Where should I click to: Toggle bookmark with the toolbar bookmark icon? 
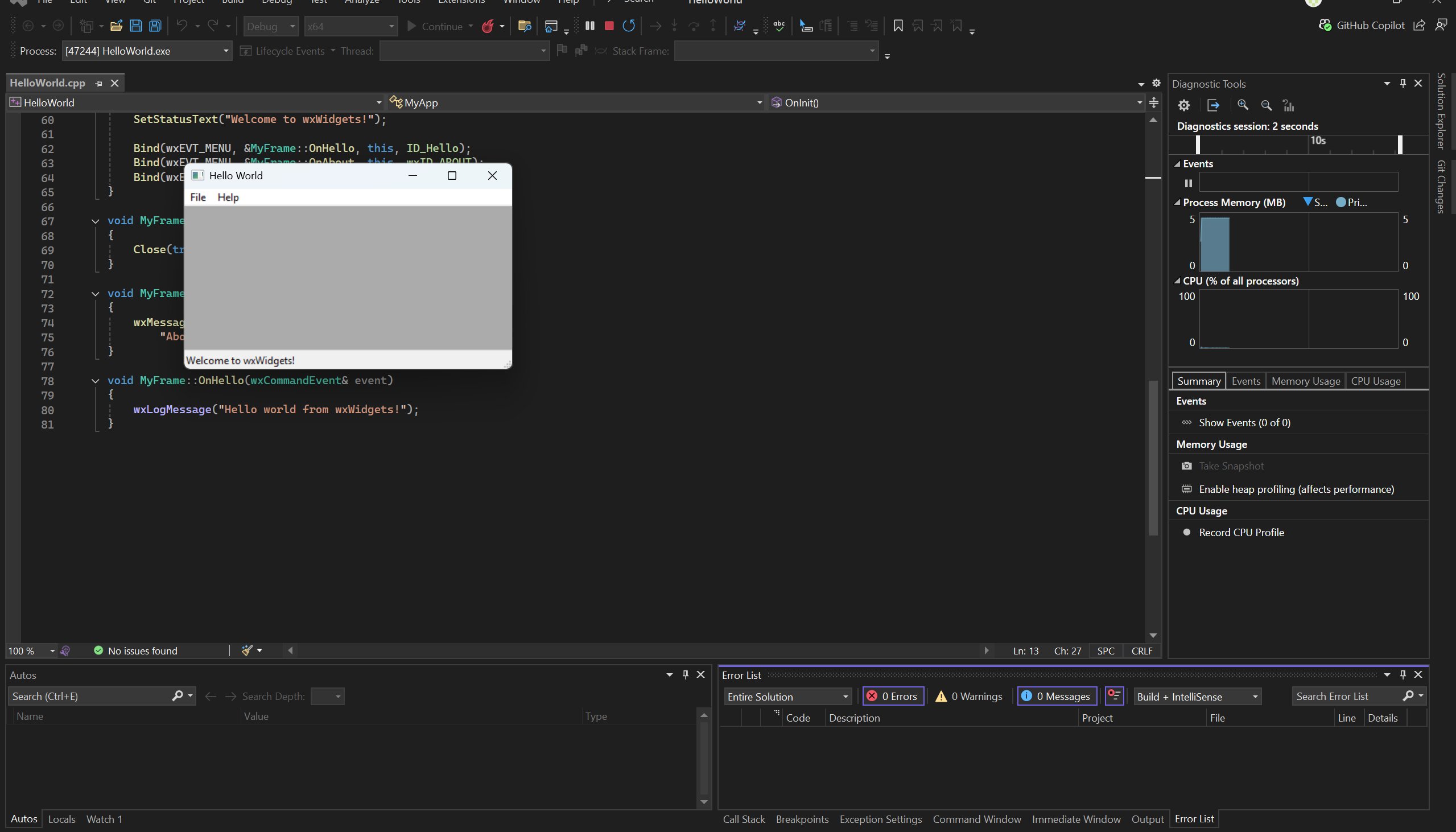point(898,26)
